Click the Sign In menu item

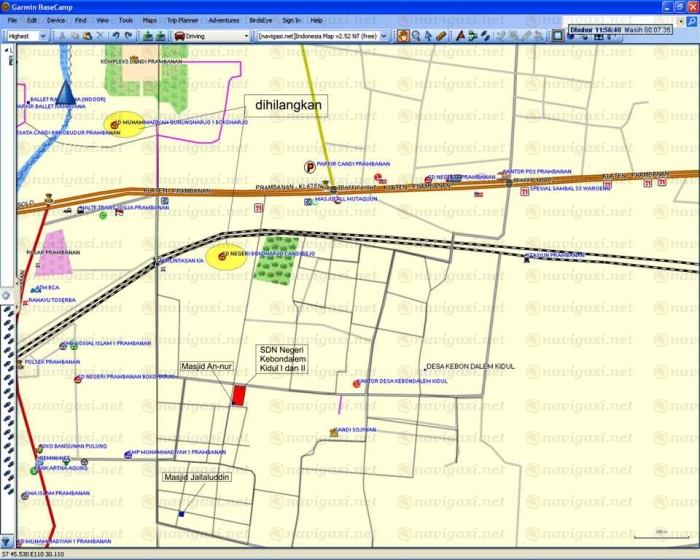tap(292, 20)
